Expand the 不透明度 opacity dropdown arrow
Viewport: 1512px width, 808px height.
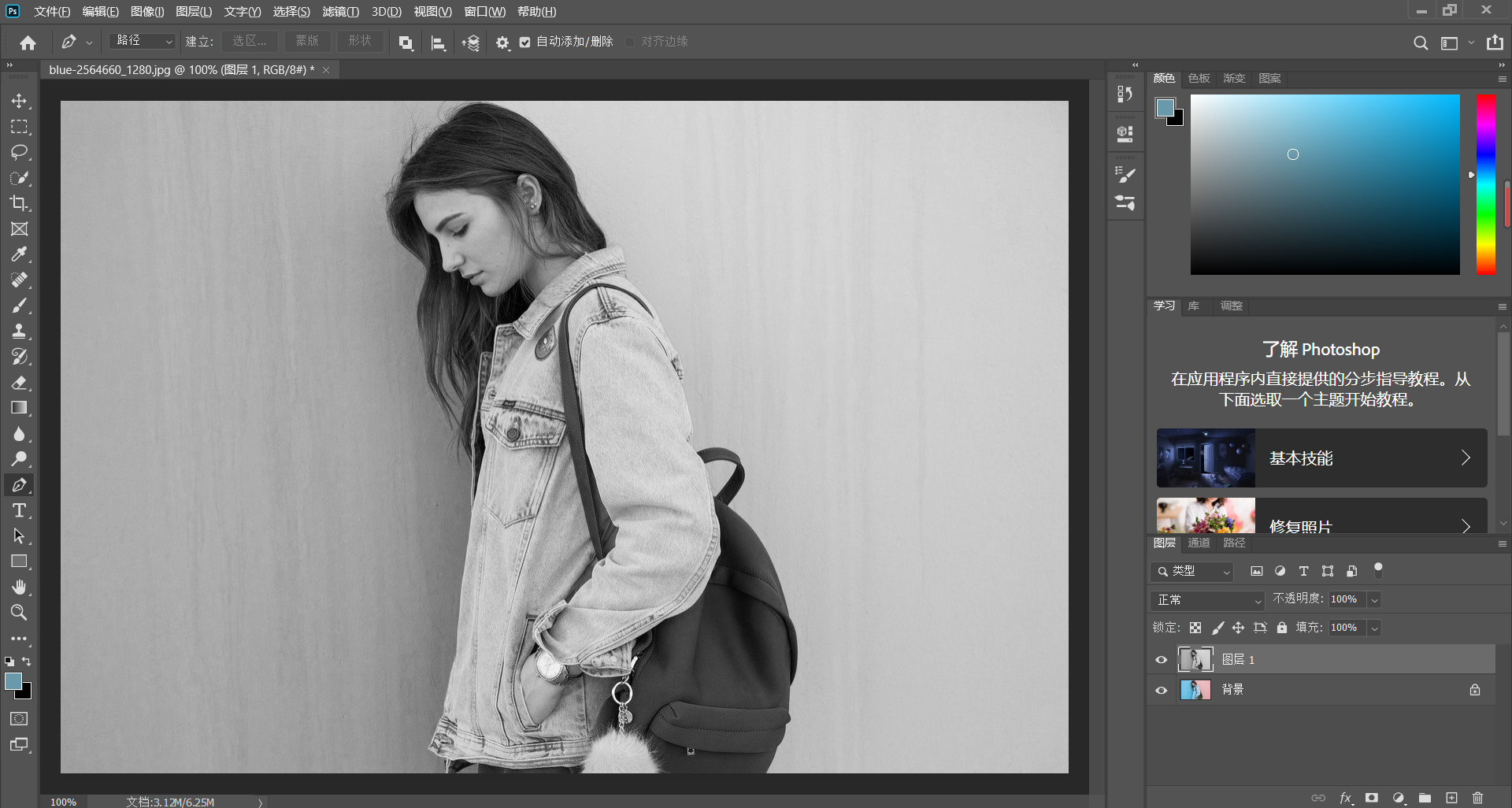pos(1374,600)
